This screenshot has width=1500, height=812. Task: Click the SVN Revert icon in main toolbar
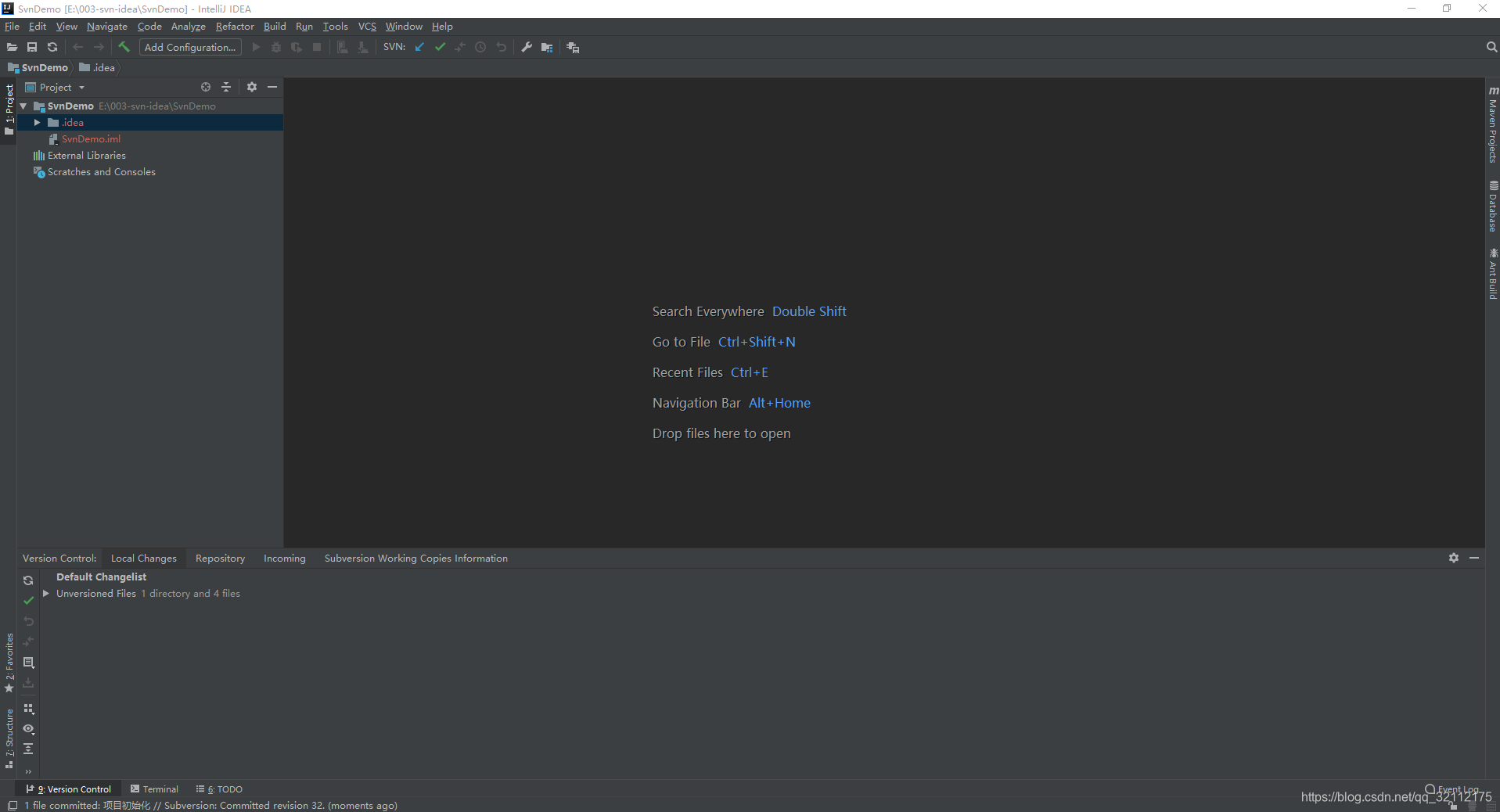(x=501, y=47)
